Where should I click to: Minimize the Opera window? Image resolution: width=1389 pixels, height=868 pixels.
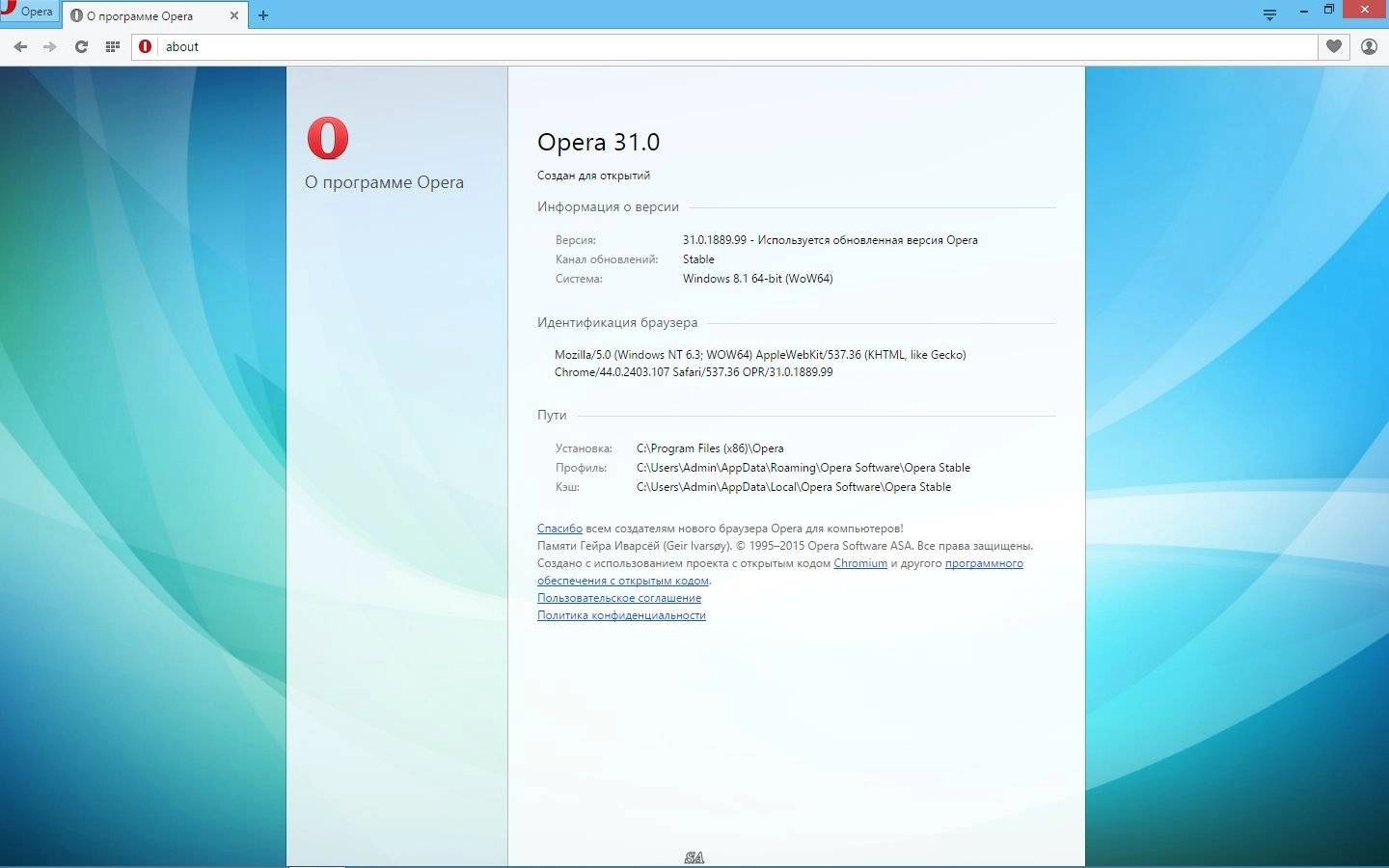[x=1304, y=11]
